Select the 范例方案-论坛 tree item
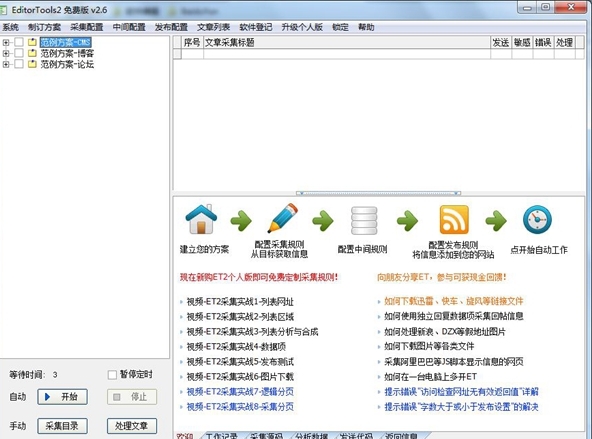 [67, 64]
